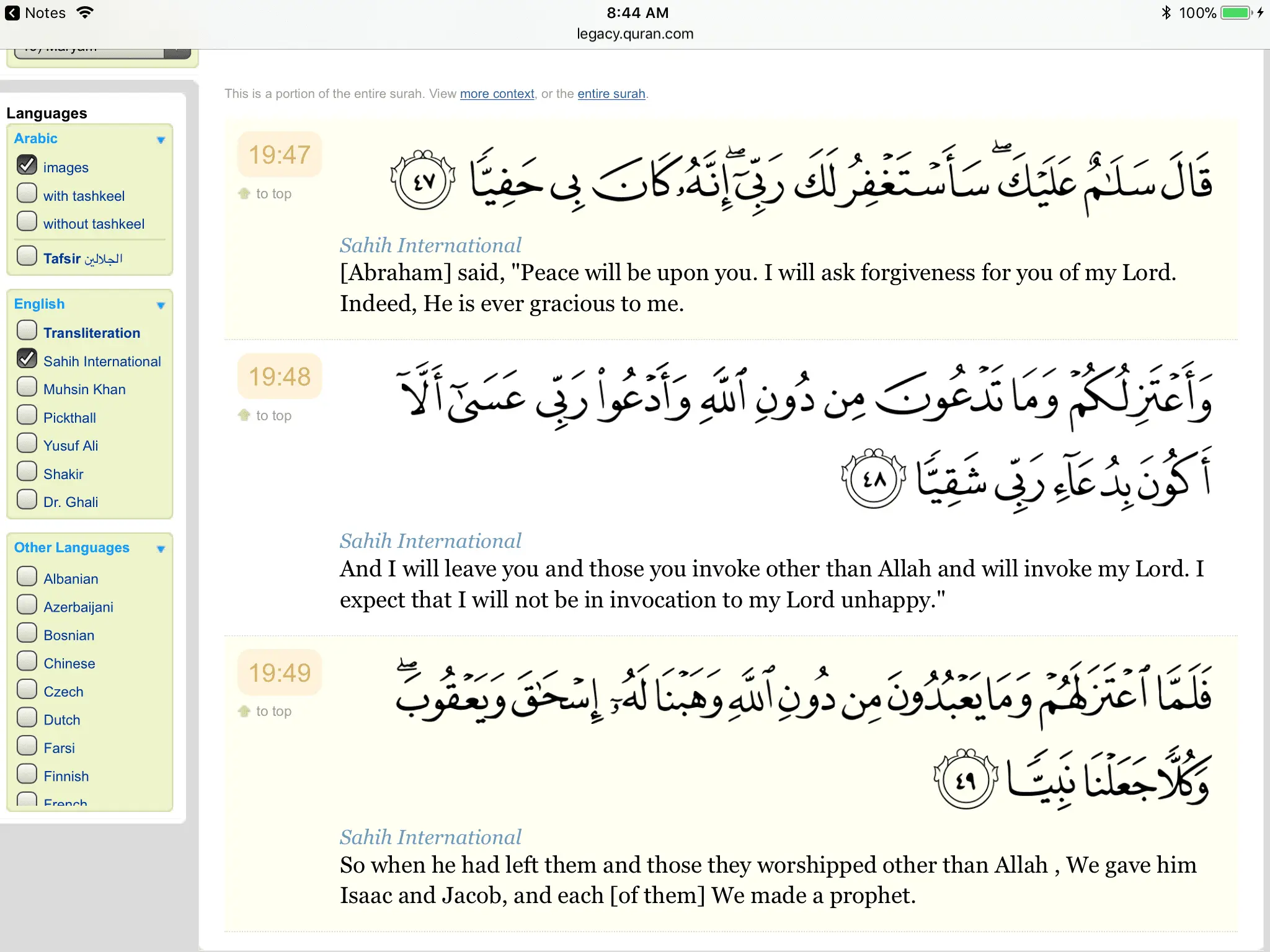Tap the legacy.quran.com address bar
The width and height of the screenshot is (1270, 952).
[x=635, y=34]
